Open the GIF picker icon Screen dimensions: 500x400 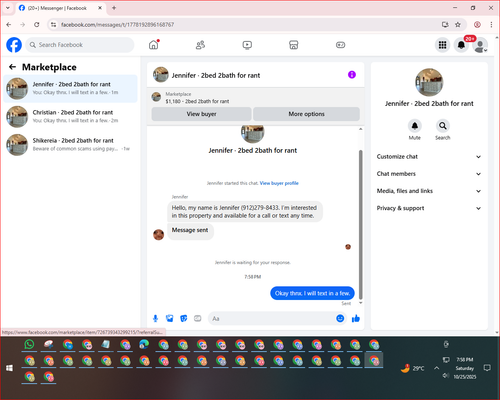coord(198,319)
